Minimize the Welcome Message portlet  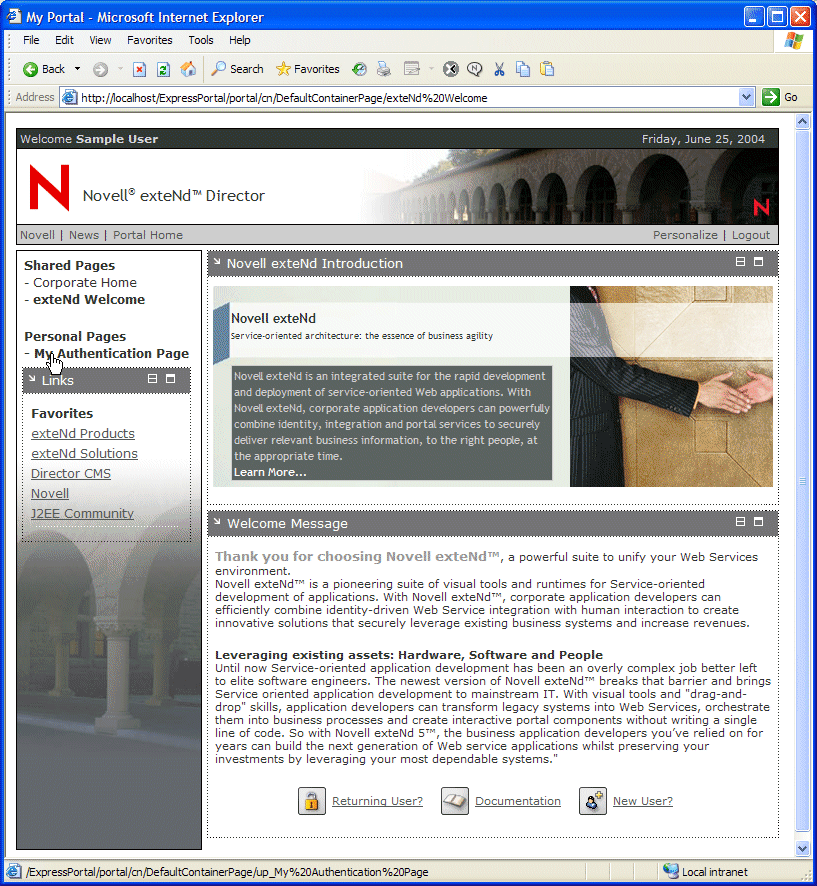tap(740, 522)
